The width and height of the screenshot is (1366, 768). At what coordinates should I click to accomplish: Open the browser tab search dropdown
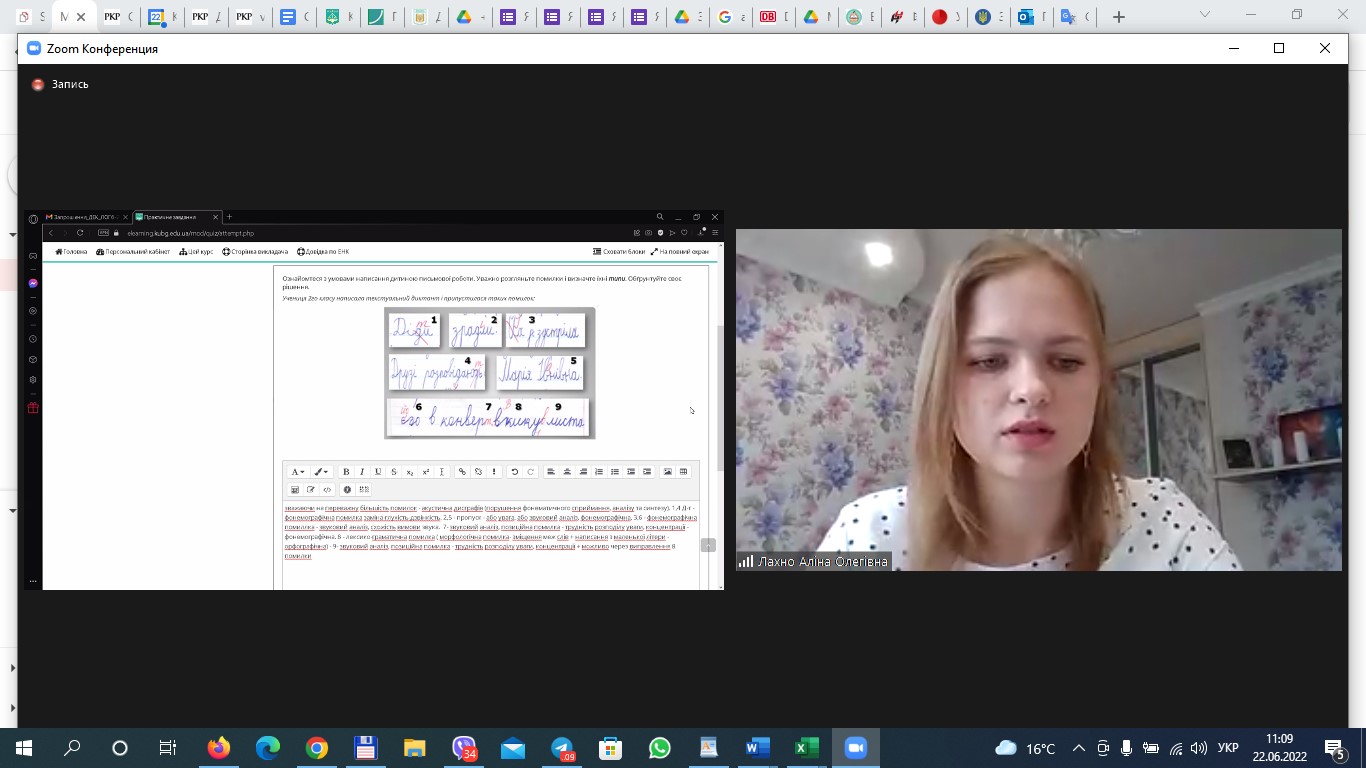pyautogui.click(x=1205, y=15)
